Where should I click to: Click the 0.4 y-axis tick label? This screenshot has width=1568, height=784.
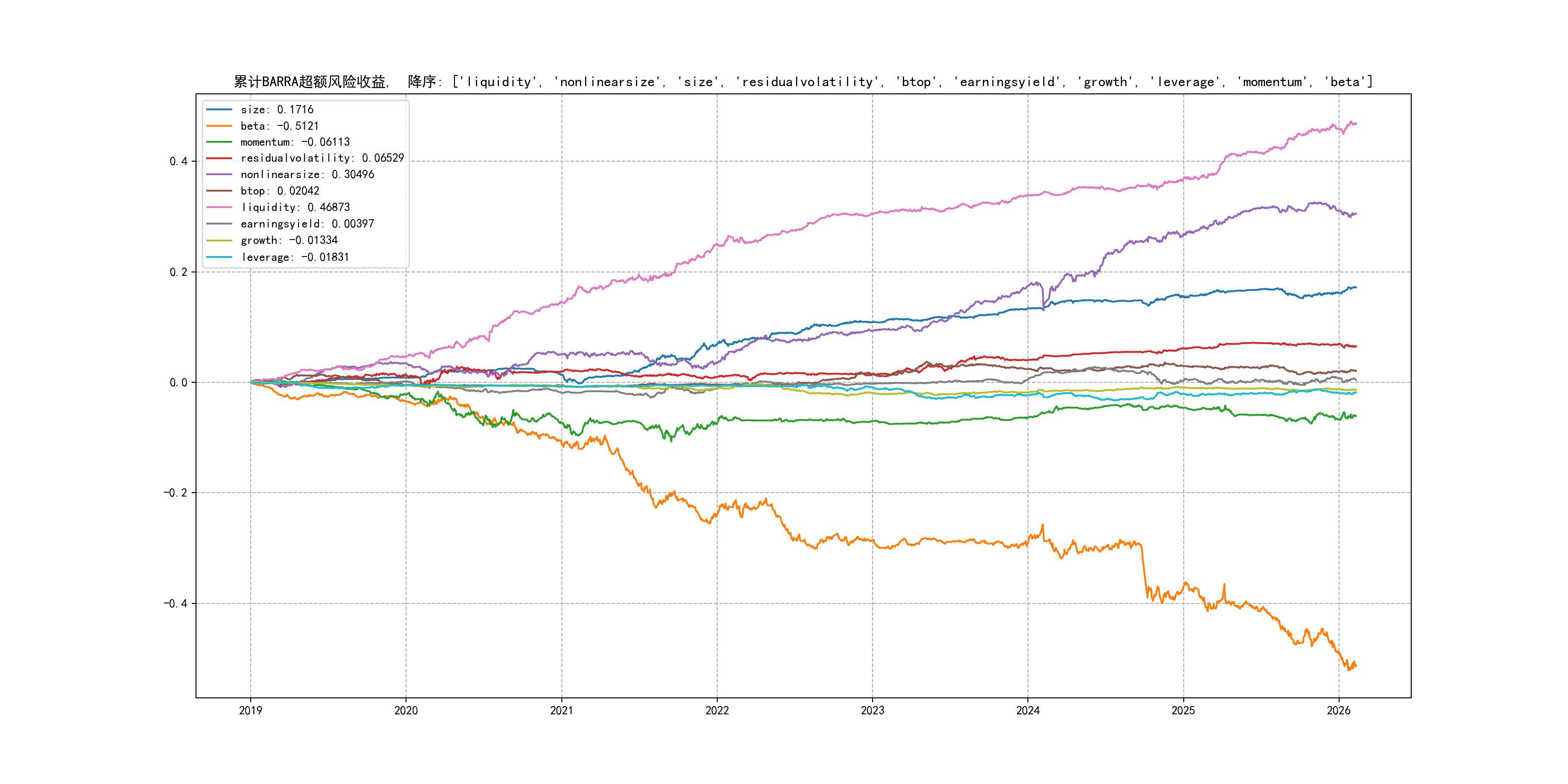179,161
